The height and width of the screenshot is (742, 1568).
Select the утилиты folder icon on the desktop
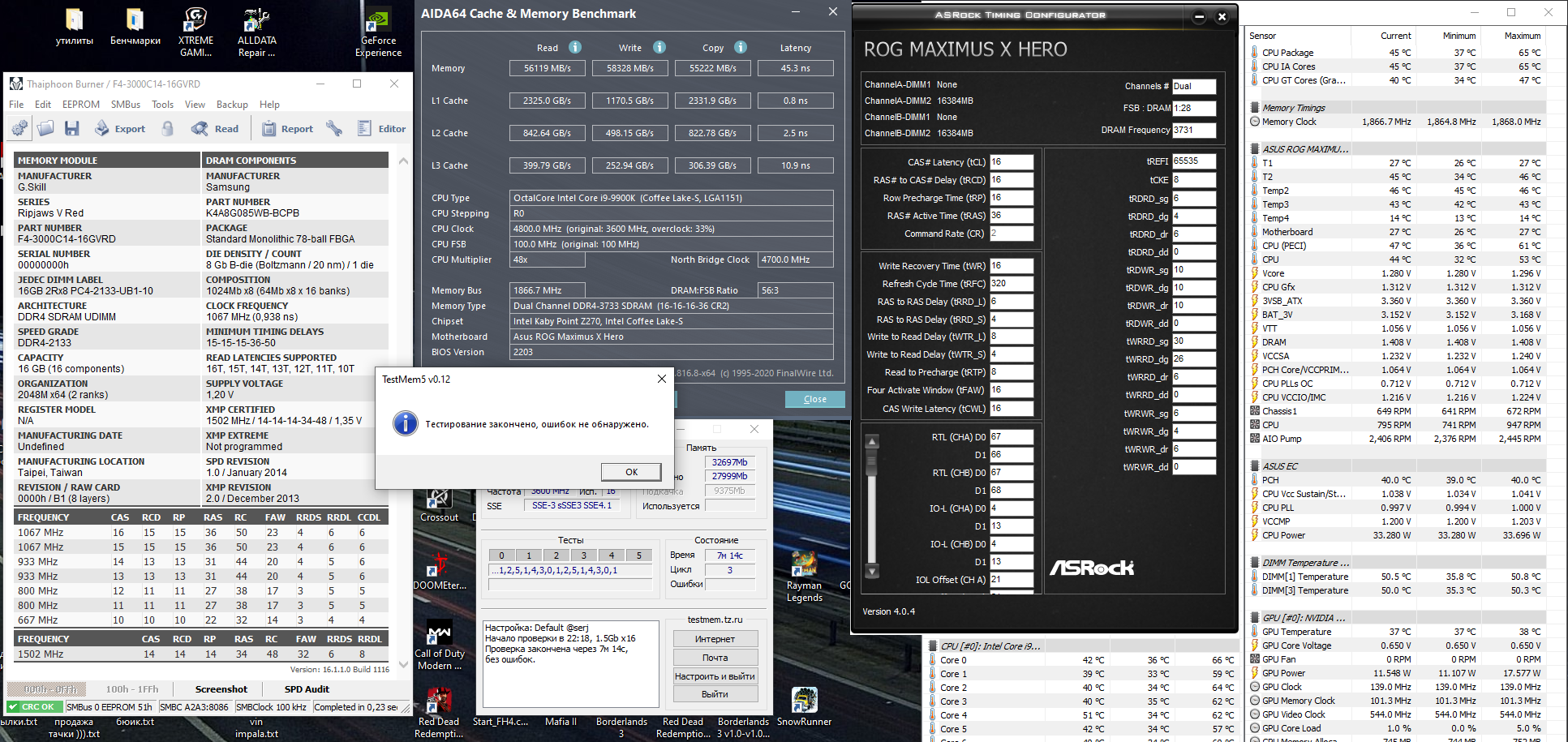coord(74,26)
